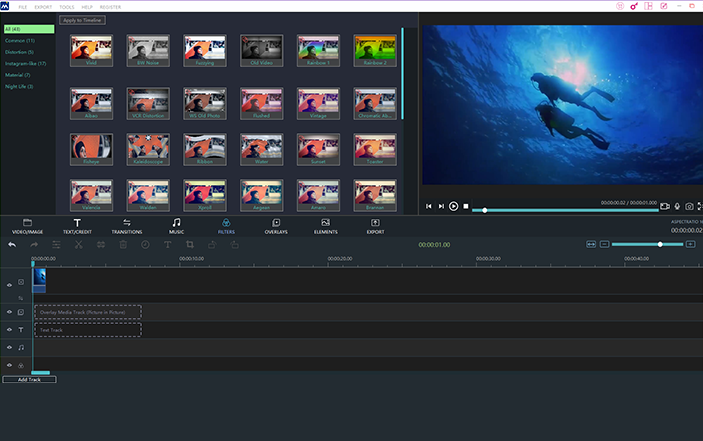Select the All (43) filter category
This screenshot has height=441, width=703.
[29, 29]
